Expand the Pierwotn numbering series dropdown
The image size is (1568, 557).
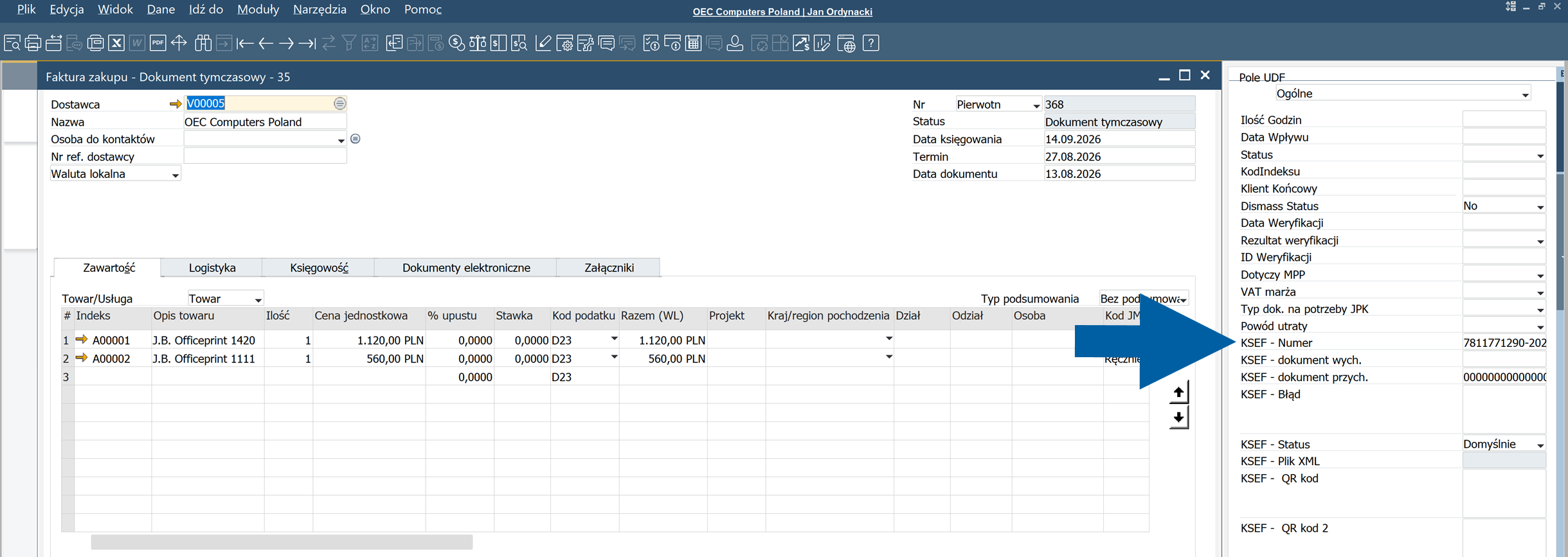pyautogui.click(x=1036, y=105)
